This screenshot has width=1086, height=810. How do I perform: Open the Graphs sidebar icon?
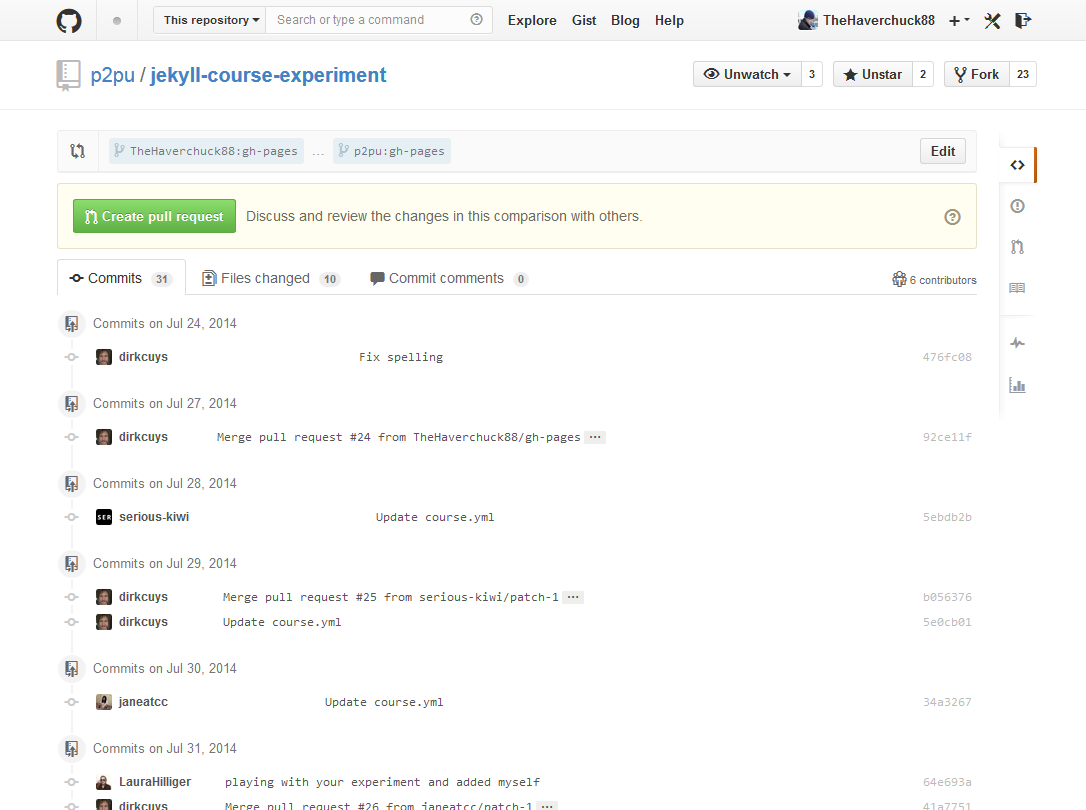(x=1017, y=385)
